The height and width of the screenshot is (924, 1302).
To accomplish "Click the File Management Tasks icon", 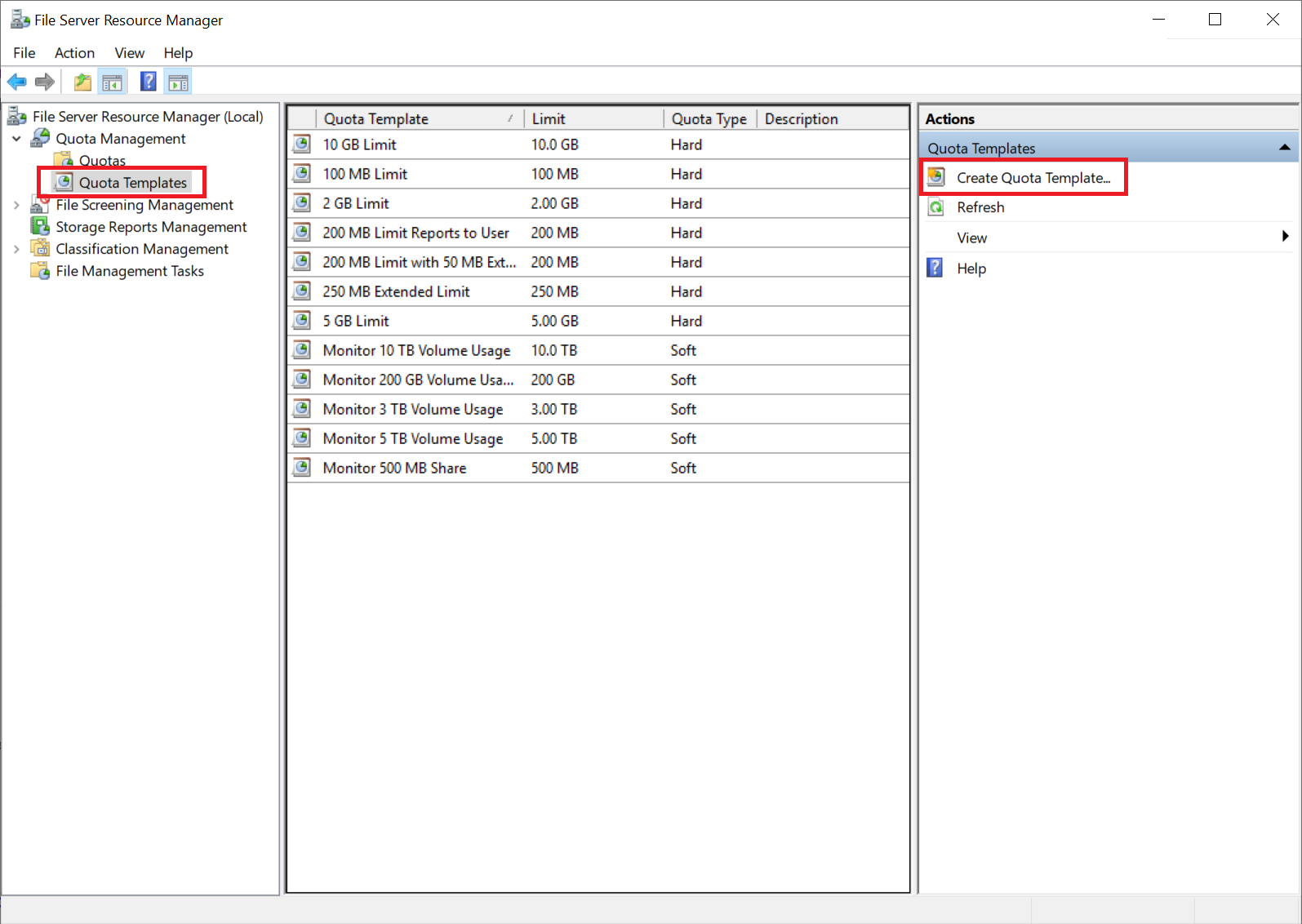I will coord(40,270).
